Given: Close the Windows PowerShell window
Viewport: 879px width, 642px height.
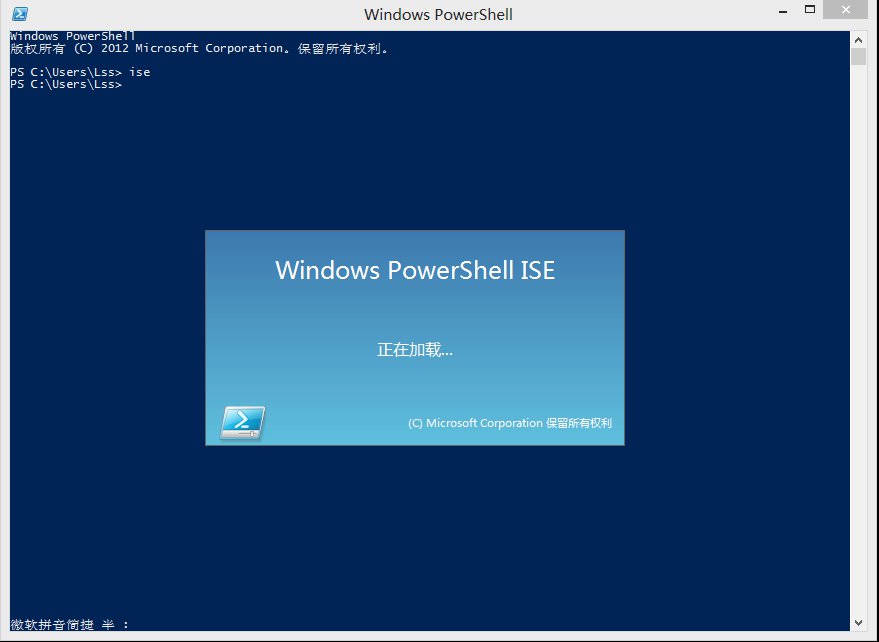Looking at the screenshot, I should (845, 10).
